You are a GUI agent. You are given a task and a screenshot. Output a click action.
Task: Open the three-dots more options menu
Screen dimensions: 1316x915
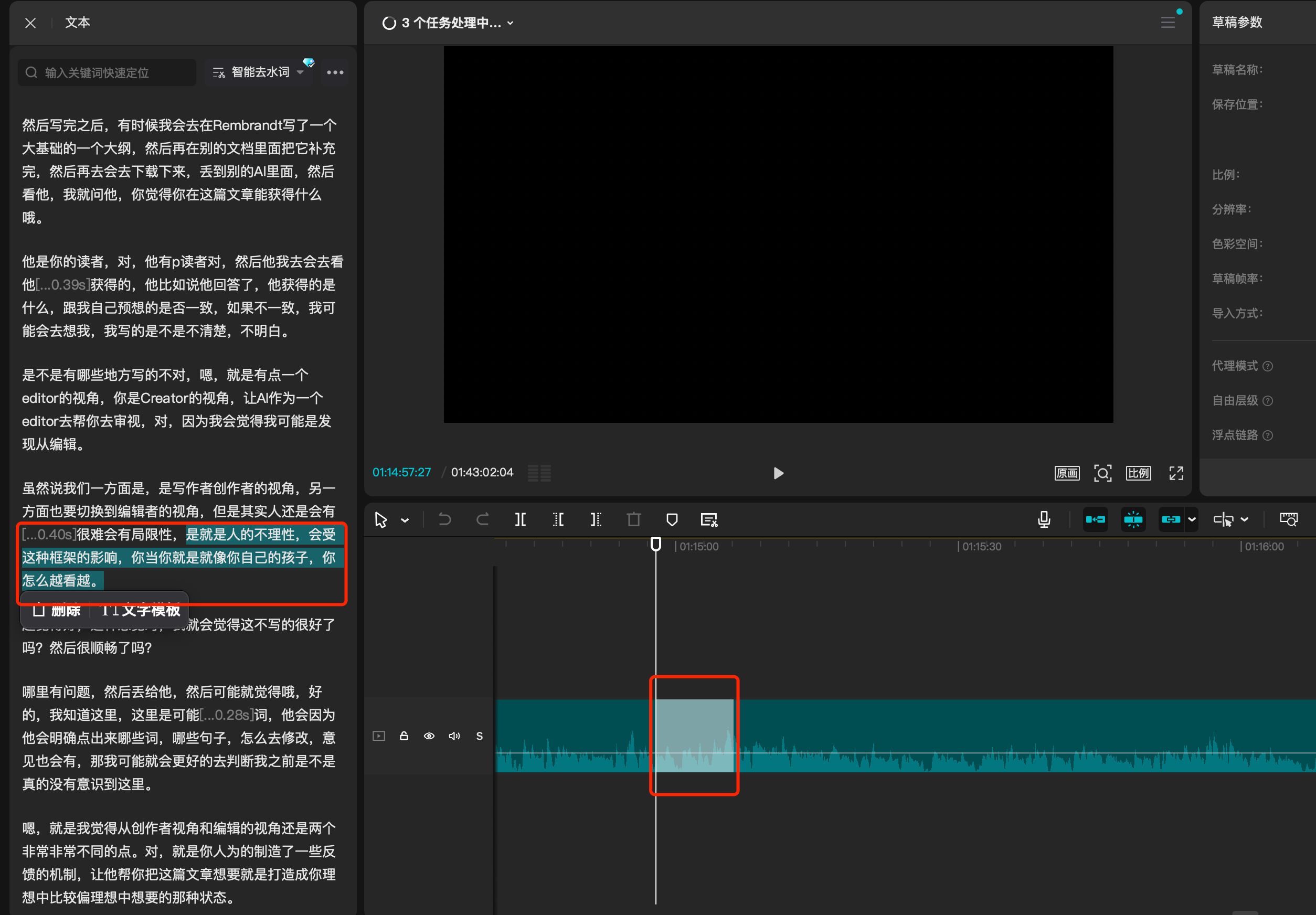[335, 72]
